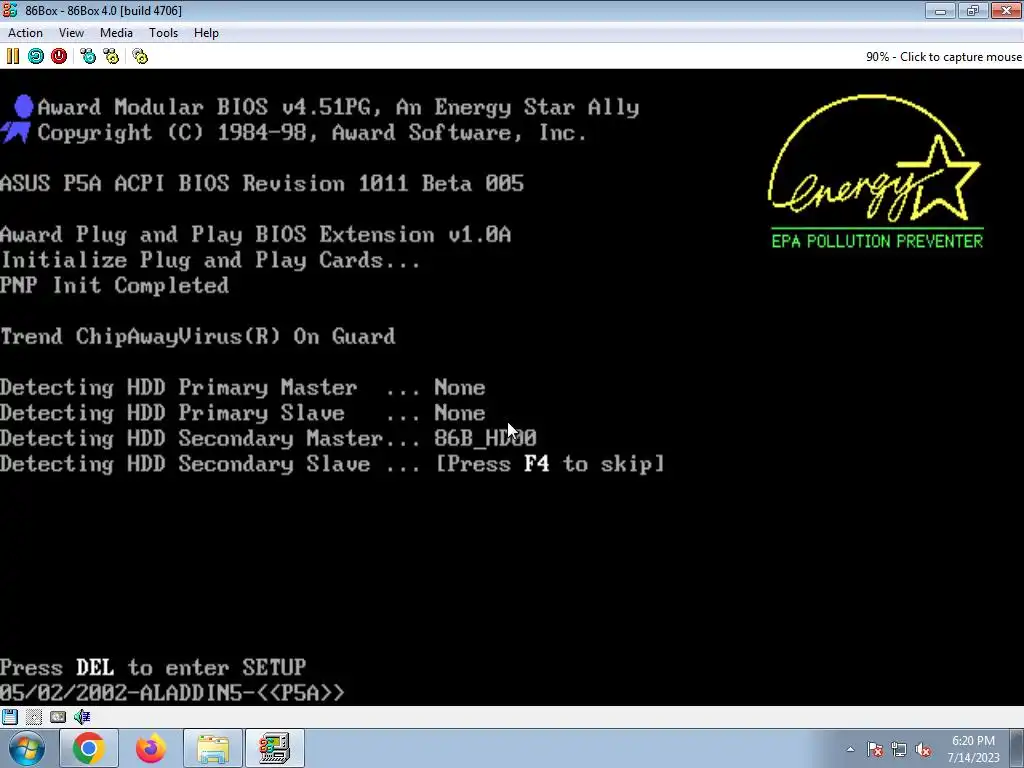Open the Help menu
Viewport: 1024px width, 768px height.
tap(206, 33)
